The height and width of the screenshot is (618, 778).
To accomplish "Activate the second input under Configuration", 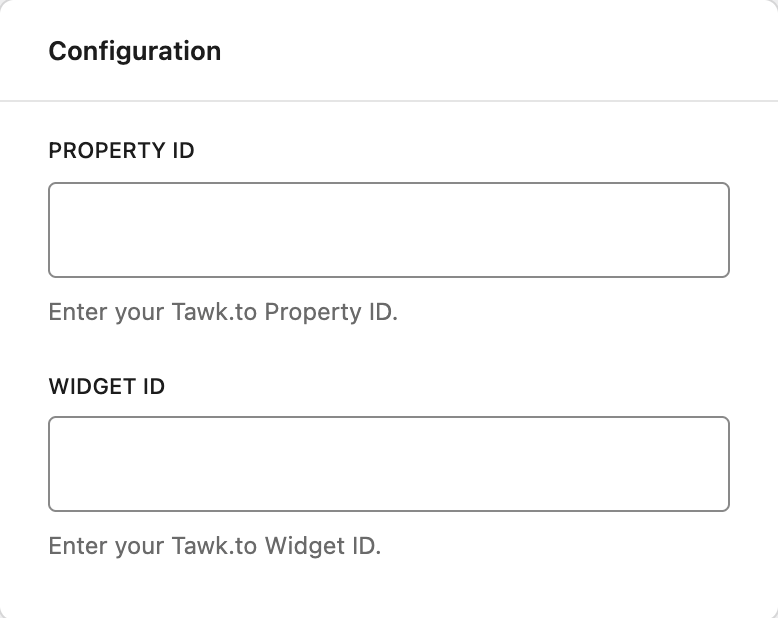I will coord(388,464).
